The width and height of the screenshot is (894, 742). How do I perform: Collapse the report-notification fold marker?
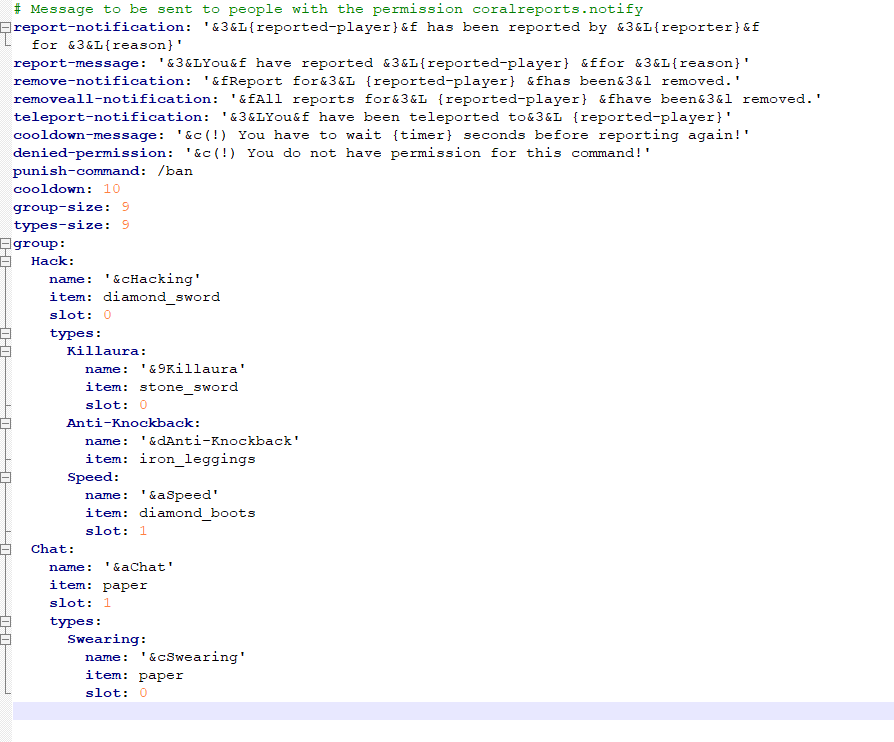pyautogui.click(x=6, y=27)
